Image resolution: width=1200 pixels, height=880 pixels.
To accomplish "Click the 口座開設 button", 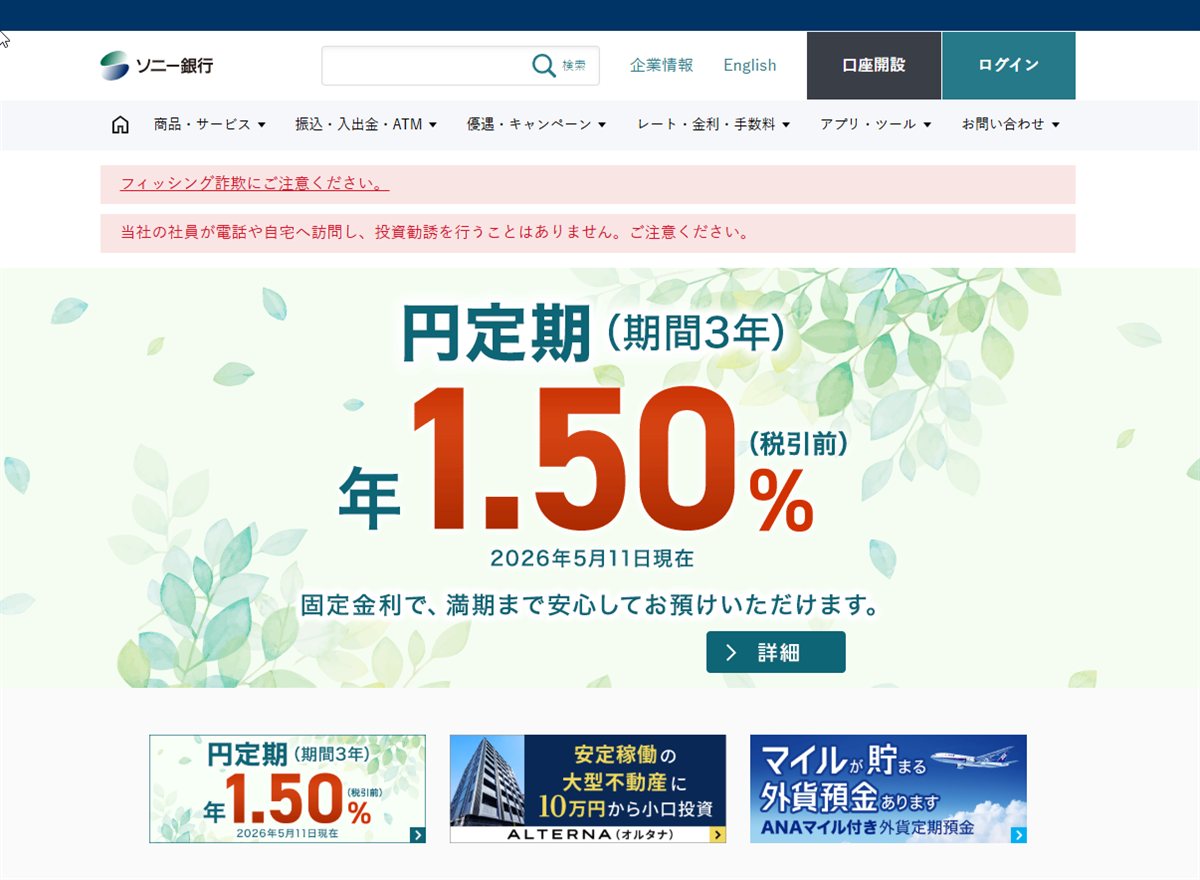I will [x=874, y=65].
